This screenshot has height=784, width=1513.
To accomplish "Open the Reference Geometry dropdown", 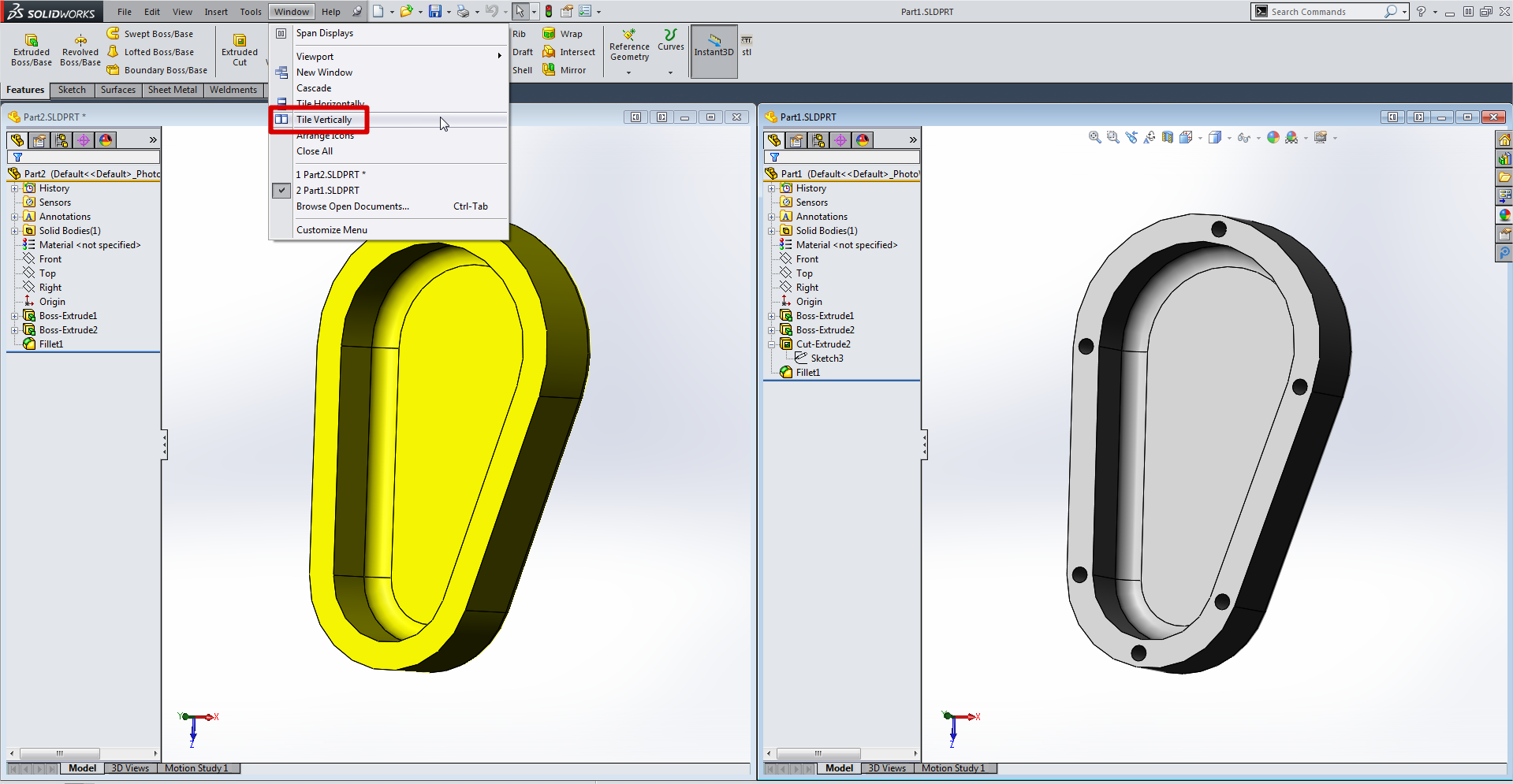I will (628, 72).
